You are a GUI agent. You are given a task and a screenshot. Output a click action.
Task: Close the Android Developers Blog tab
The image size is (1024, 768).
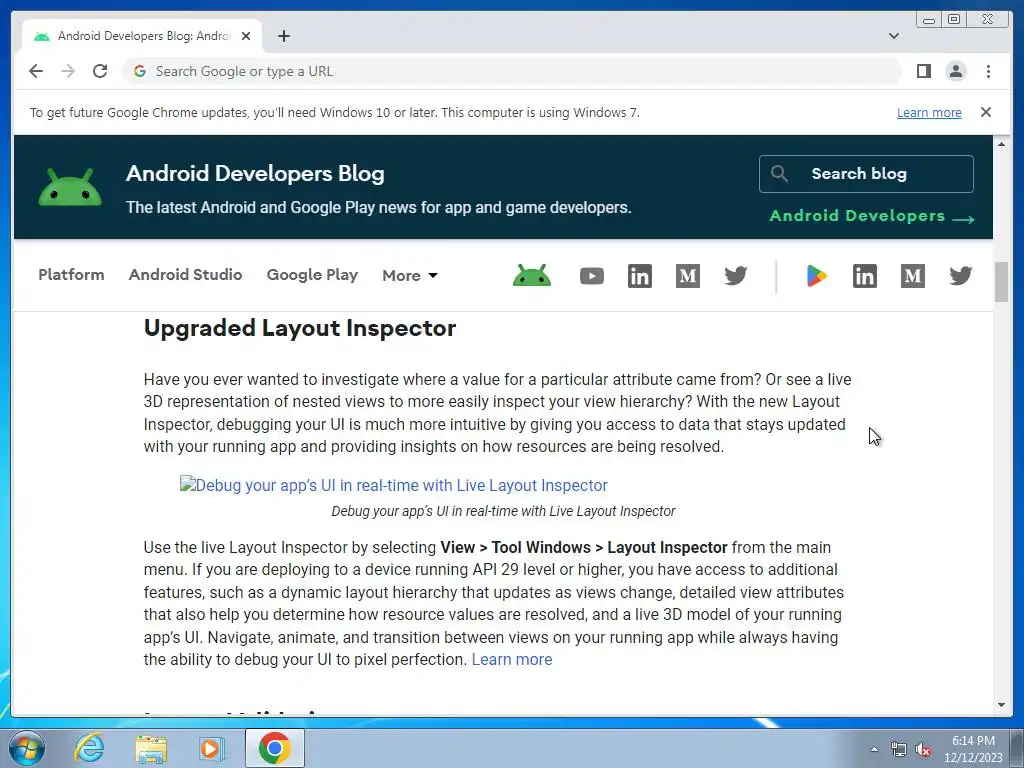point(246,36)
